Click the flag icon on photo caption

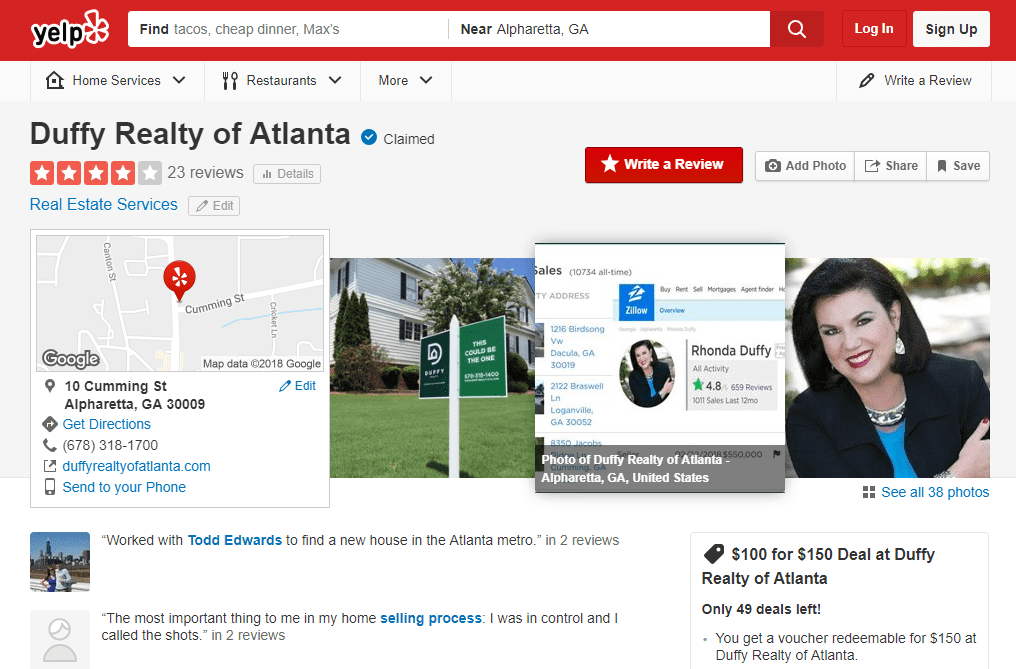pyautogui.click(x=776, y=455)
